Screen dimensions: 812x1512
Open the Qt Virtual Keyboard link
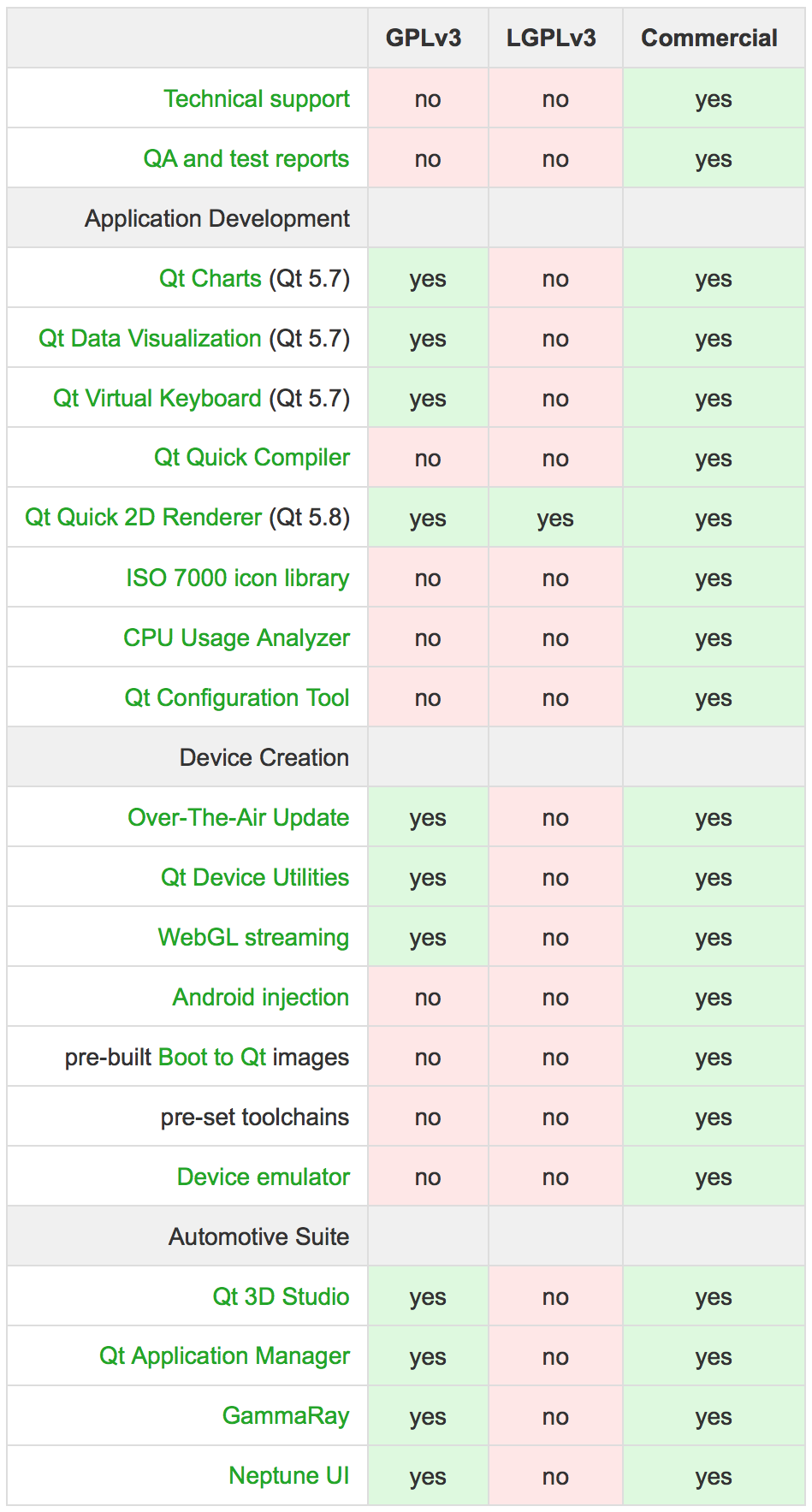(x=157, y=399)
